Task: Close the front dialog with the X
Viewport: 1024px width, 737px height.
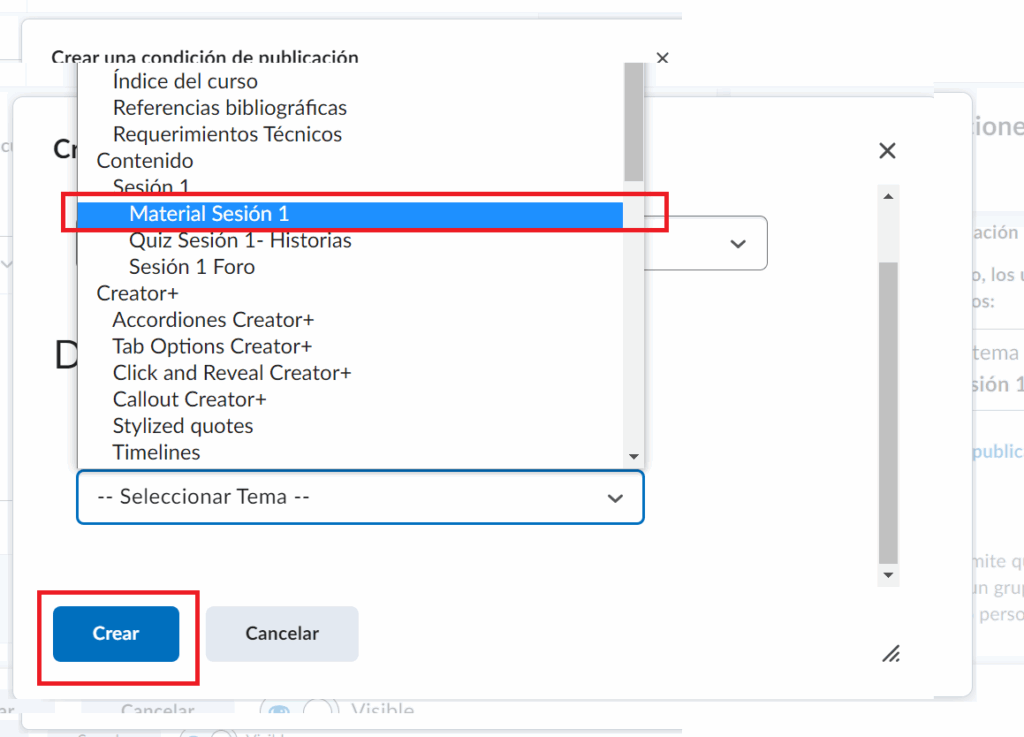Action: [886, 151]
